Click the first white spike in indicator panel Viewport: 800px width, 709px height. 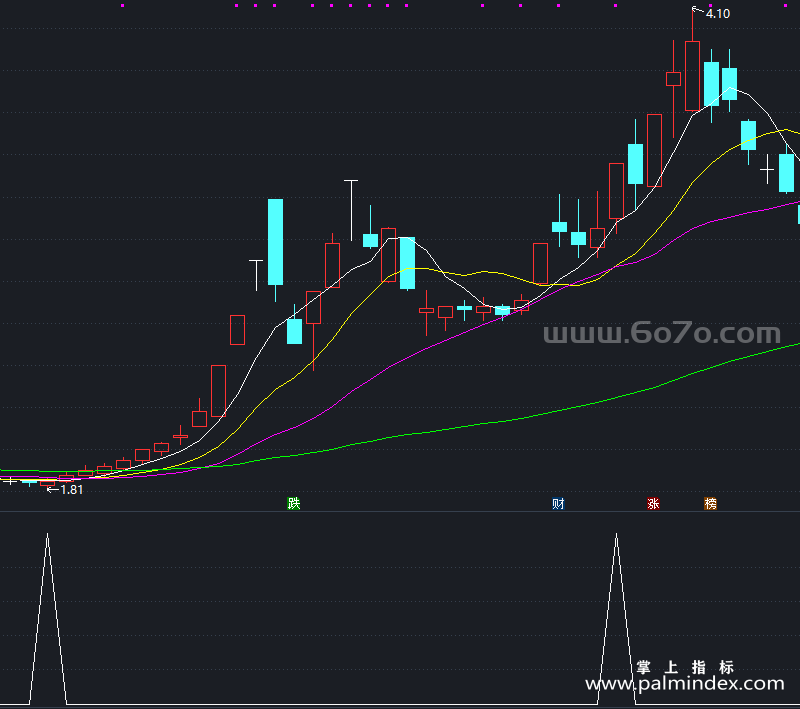[x=47, y=618]
